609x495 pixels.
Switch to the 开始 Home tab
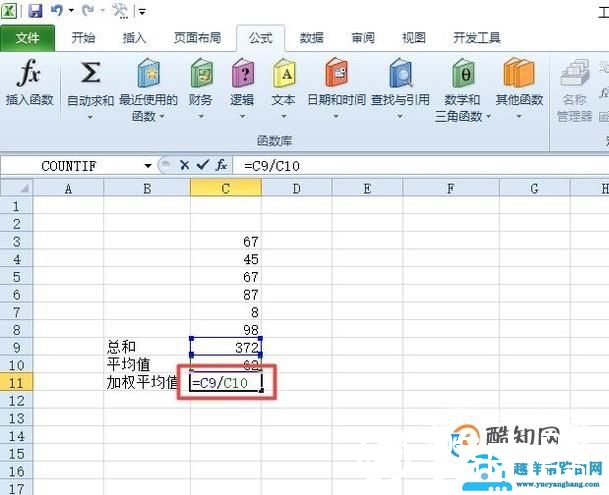point(84,38)
